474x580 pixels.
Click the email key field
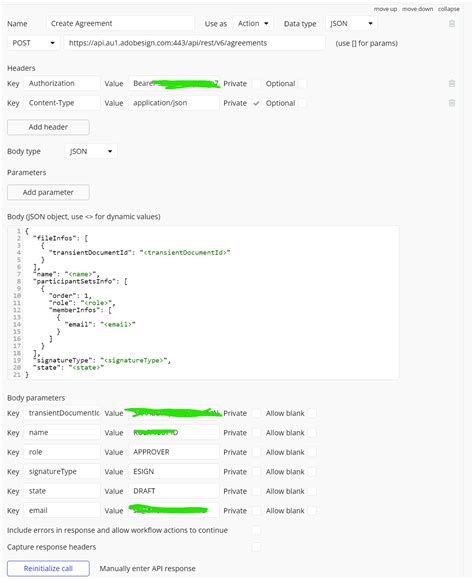(x=62, y=511)
